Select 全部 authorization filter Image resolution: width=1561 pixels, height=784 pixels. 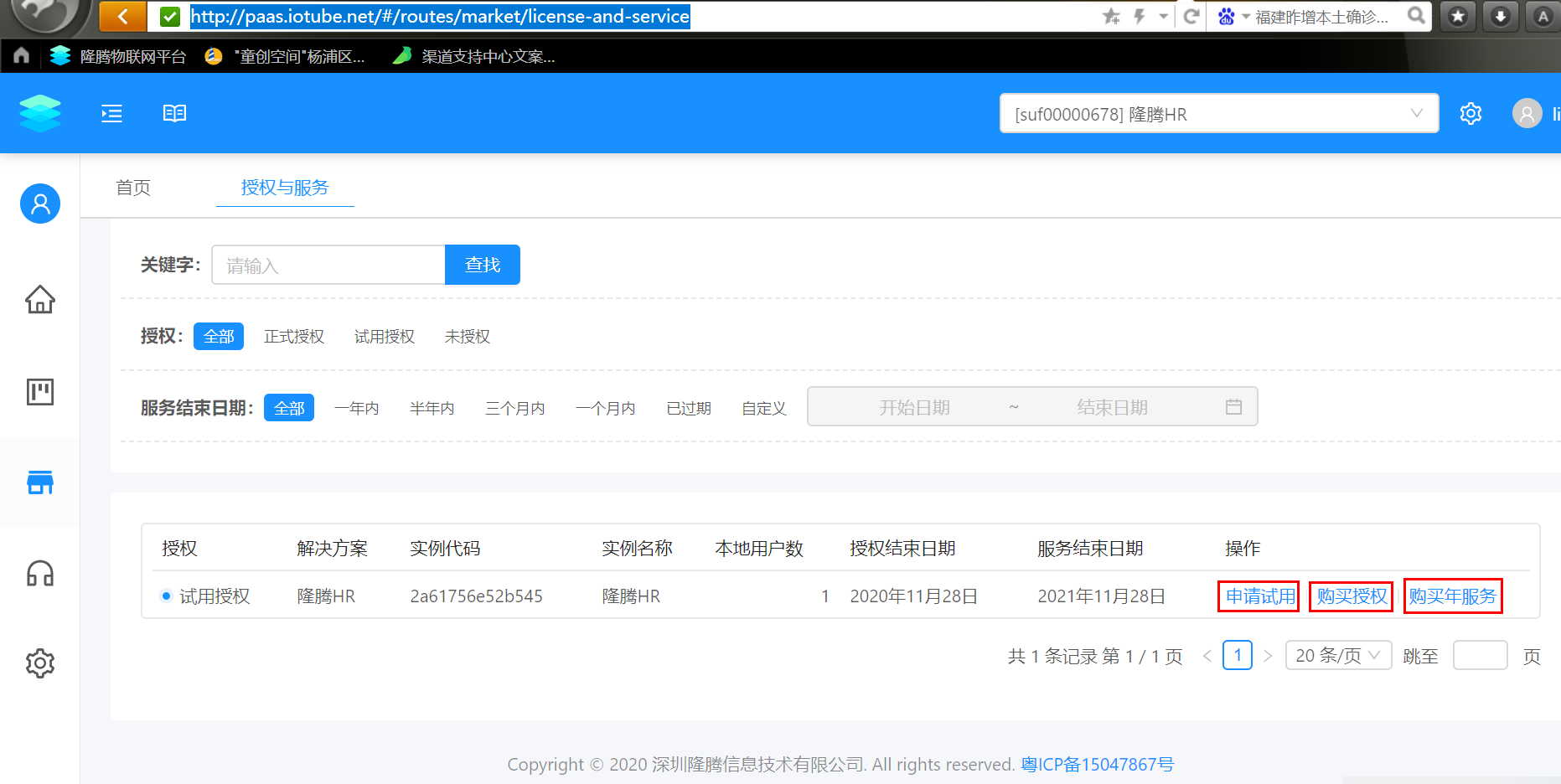219,336
